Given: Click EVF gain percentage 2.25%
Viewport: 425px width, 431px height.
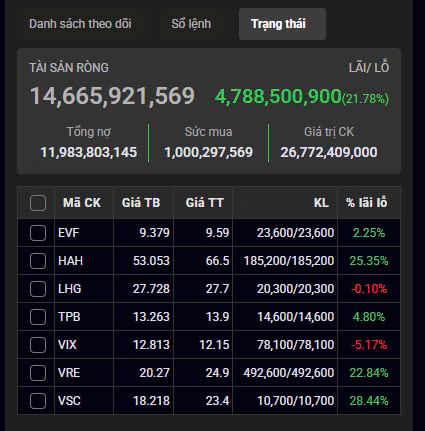Looking at the screenshot, I should coord(369,233).
